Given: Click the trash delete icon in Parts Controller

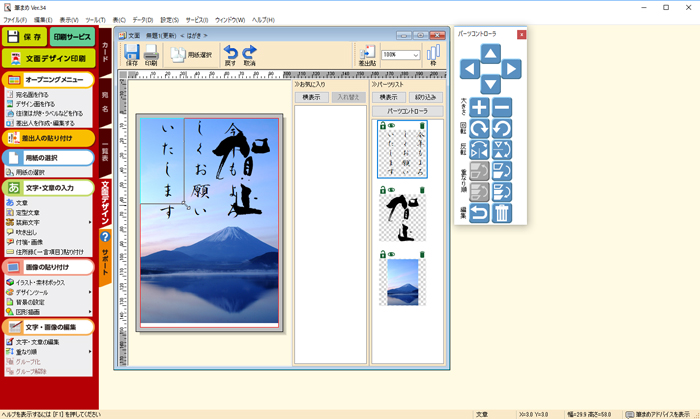Looking at the screenshot, I should [x=502, y=213].
